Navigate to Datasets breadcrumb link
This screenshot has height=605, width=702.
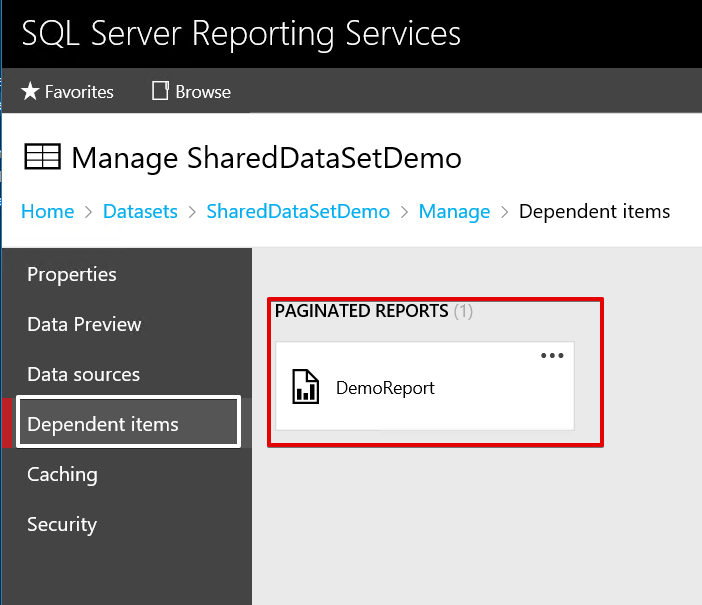click(140, 211)
